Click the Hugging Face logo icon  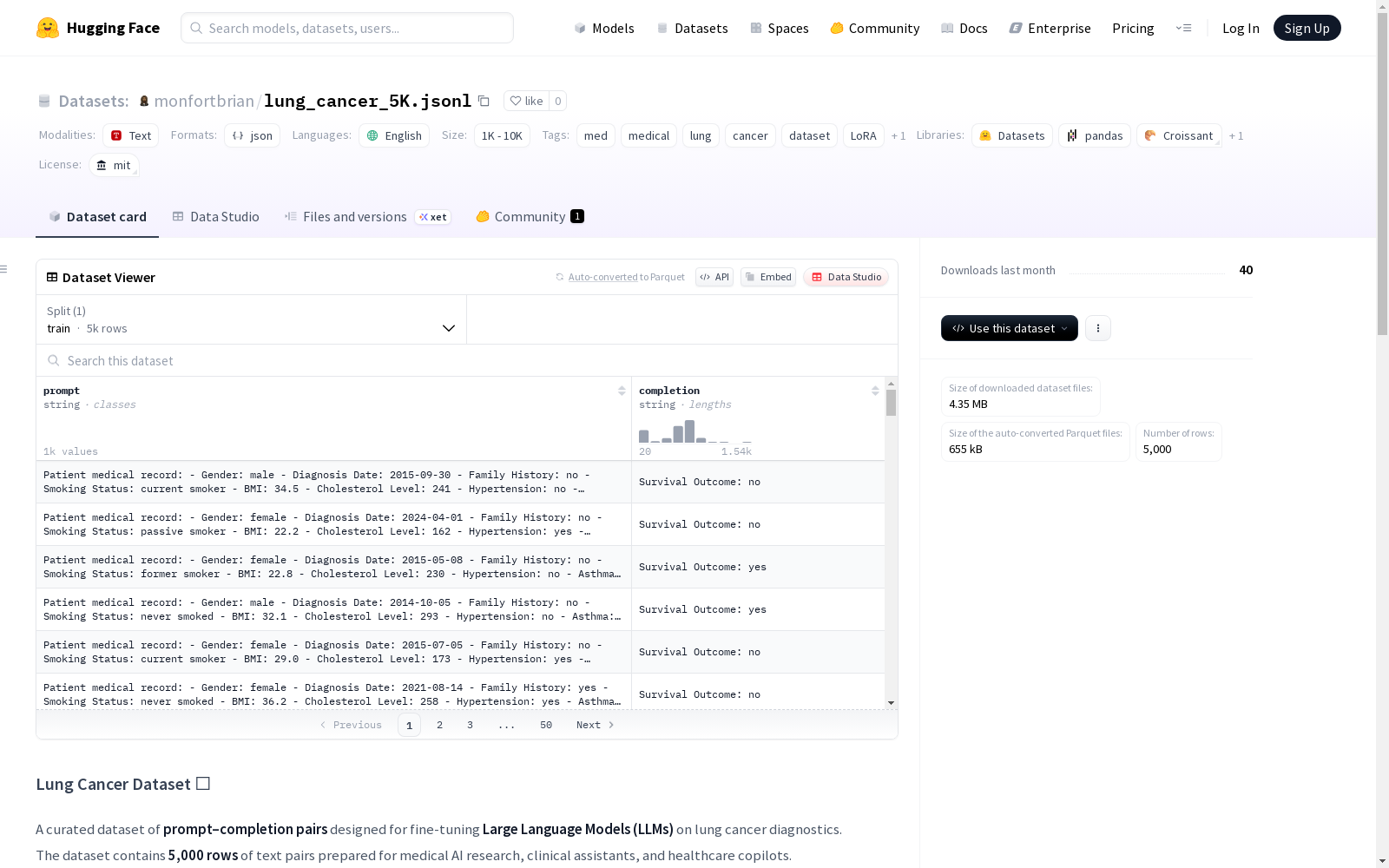pyautogui.click(x=48, y=28)
